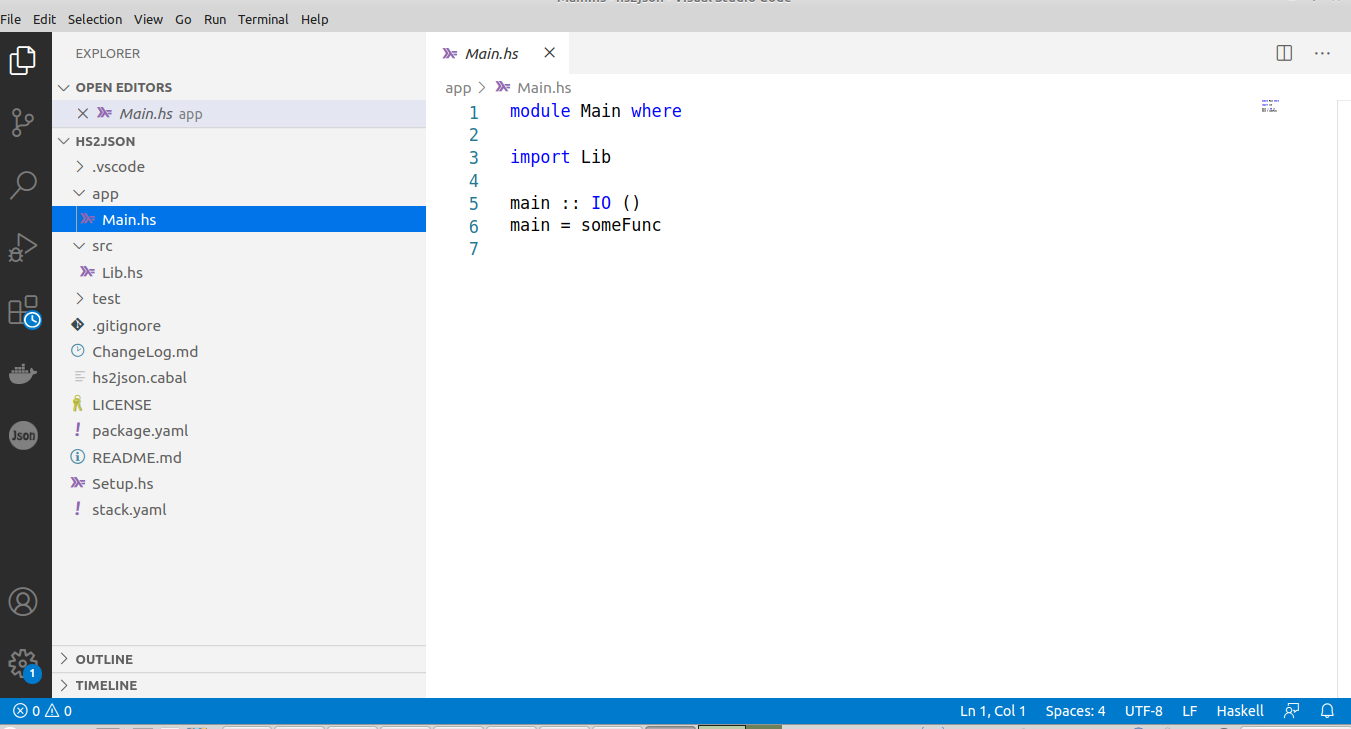Screen dimensions: 1351x729
Task: Click the editor minimap preview
Action: coord(1270,106)
